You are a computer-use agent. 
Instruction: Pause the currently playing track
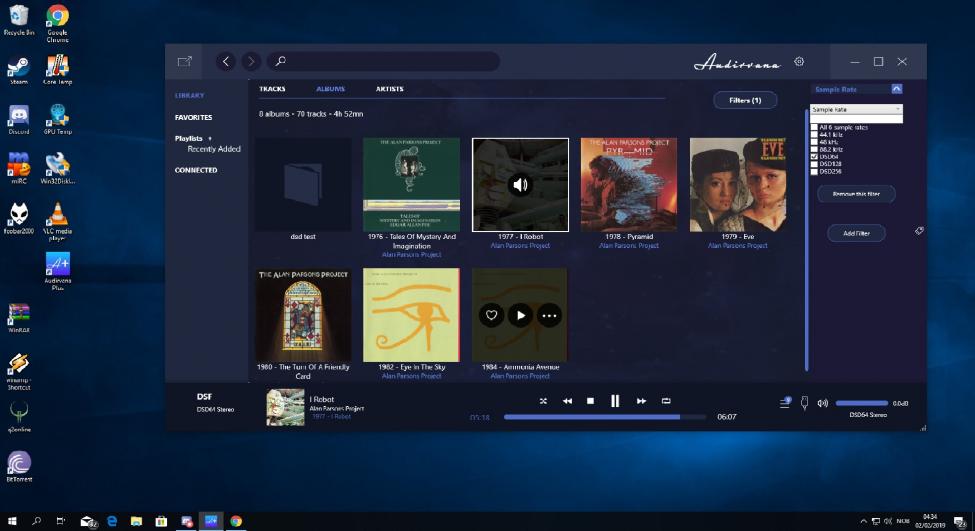pos(615,401)
